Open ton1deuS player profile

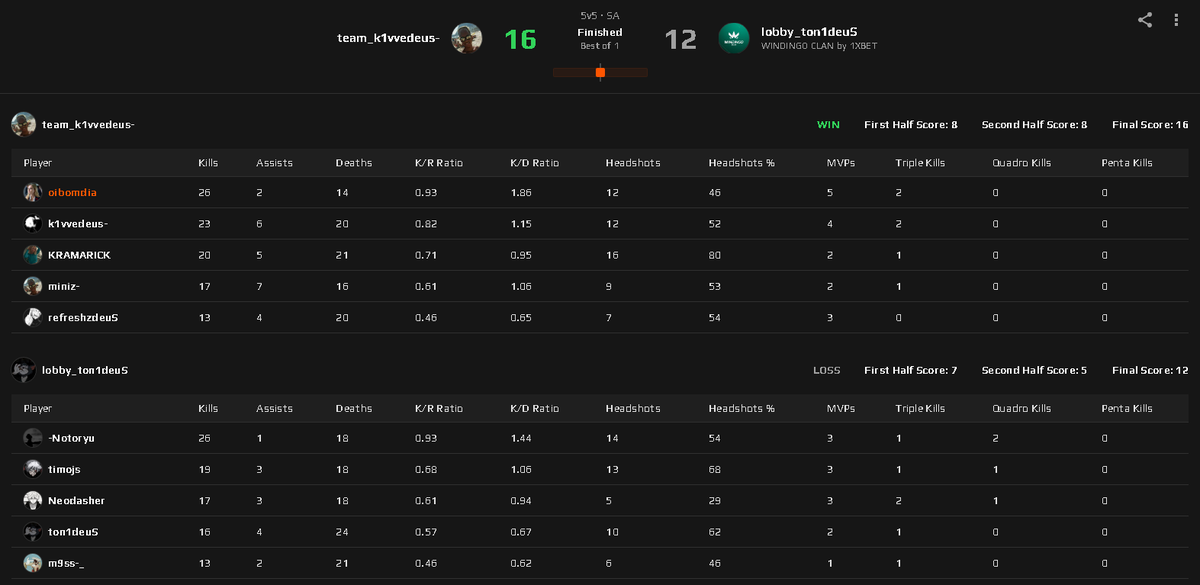pyautogui.click(x=73, y=531)
